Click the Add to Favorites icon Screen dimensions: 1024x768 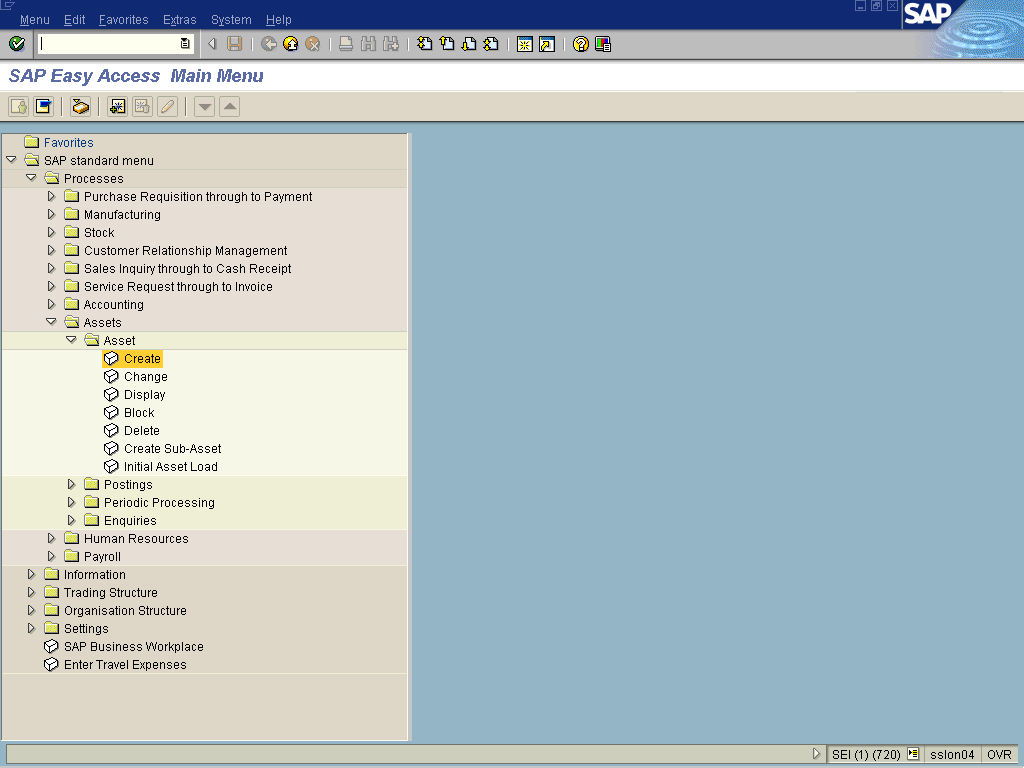118,106
